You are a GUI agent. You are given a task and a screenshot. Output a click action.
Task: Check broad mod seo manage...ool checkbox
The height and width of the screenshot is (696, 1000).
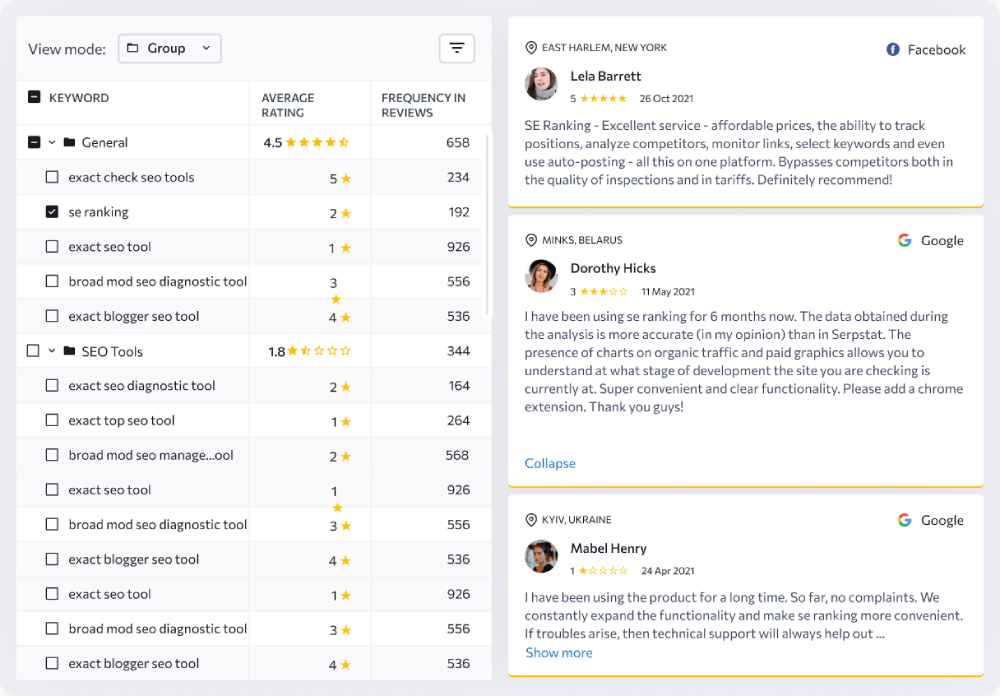(x=52, y=455)
